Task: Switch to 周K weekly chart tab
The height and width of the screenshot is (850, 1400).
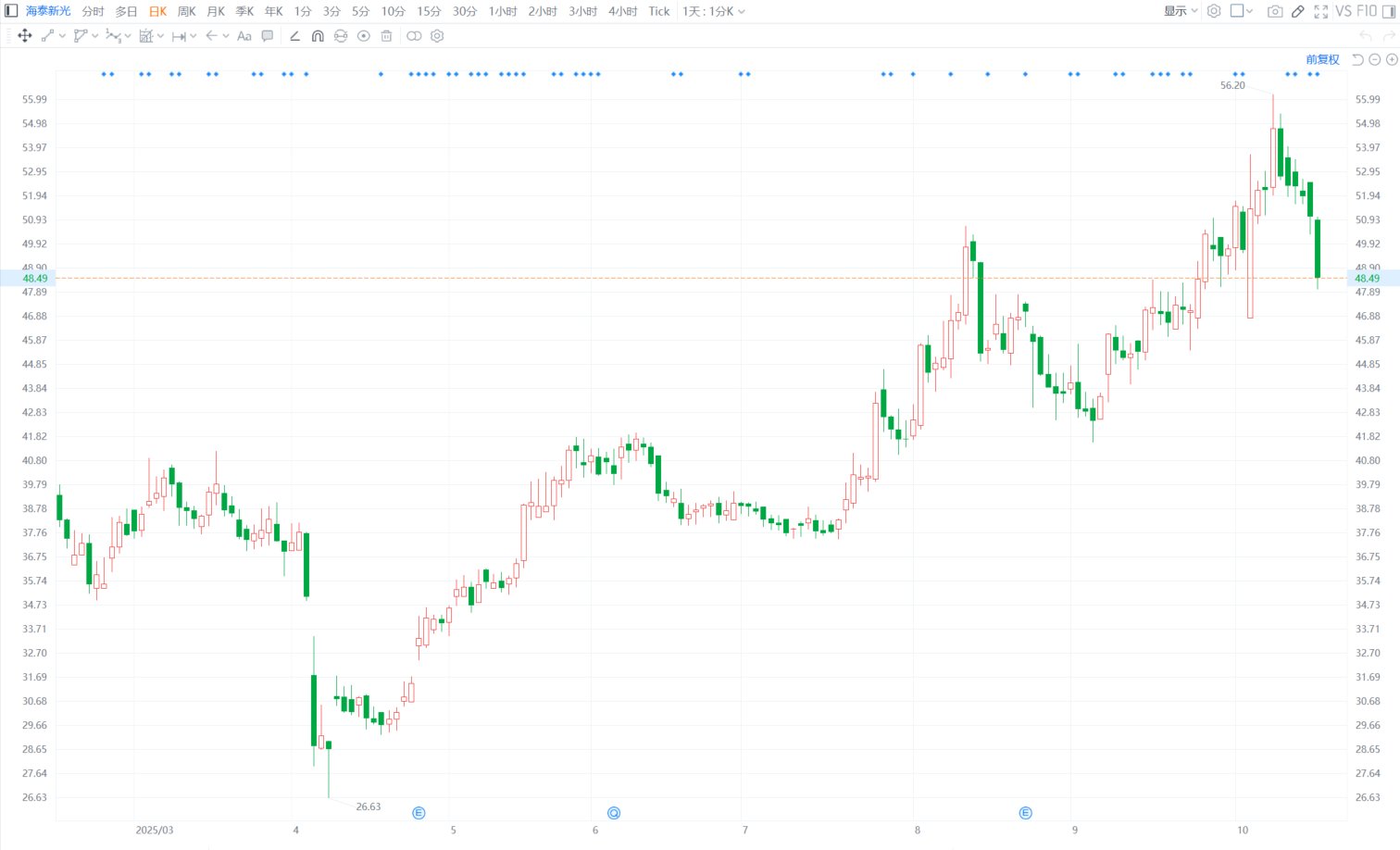Action: (187, 11)
